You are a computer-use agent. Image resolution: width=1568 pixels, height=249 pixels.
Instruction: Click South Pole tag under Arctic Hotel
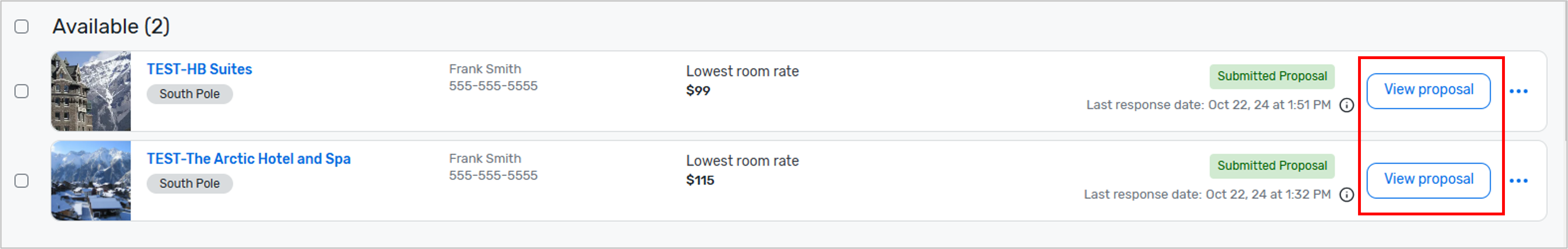tap(189, 183)
